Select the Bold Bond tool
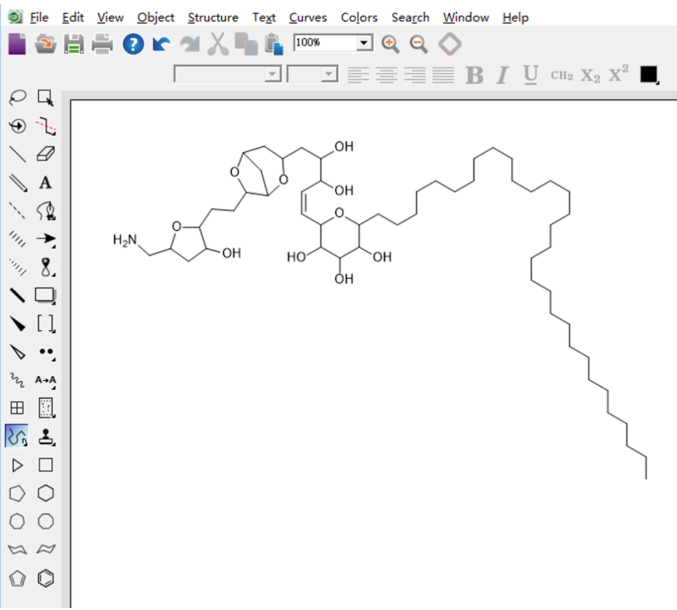The image size is (677, 610). coord(18,296)
